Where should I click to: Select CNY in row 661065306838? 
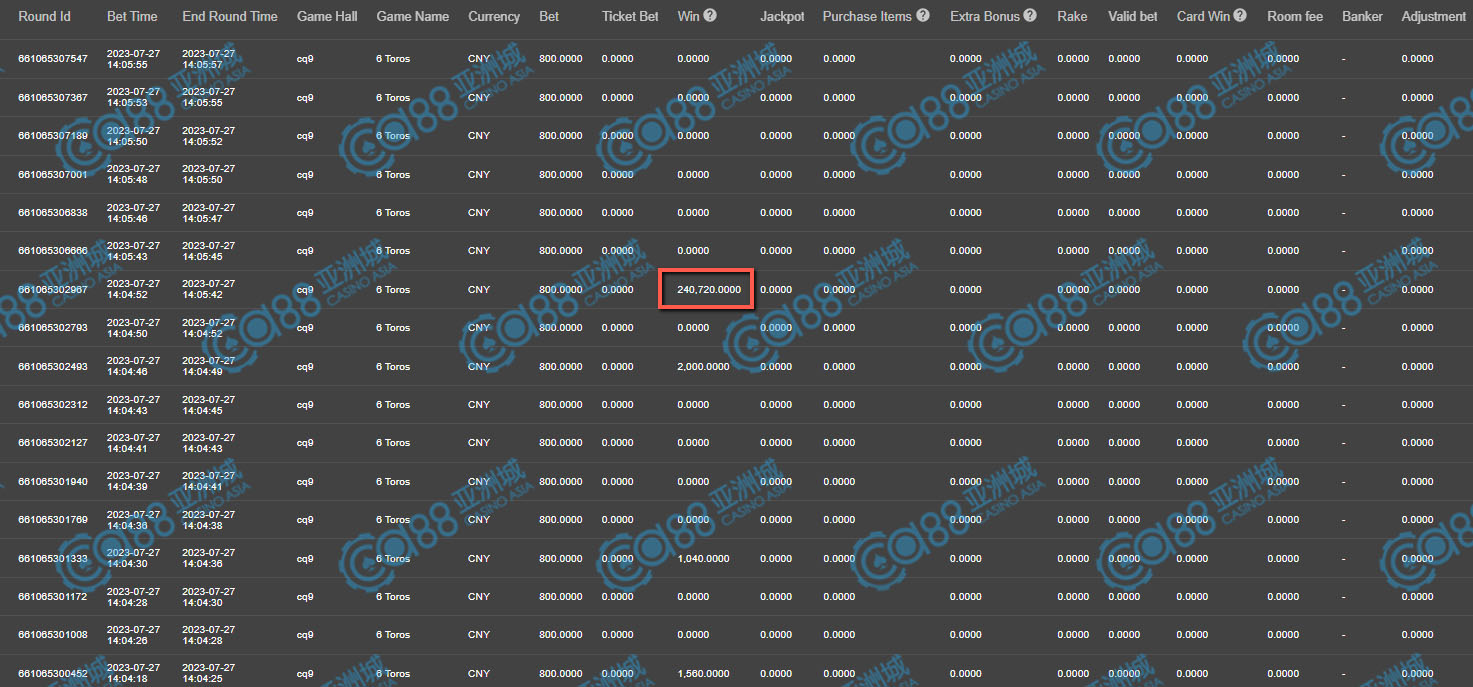coord(479,213)
